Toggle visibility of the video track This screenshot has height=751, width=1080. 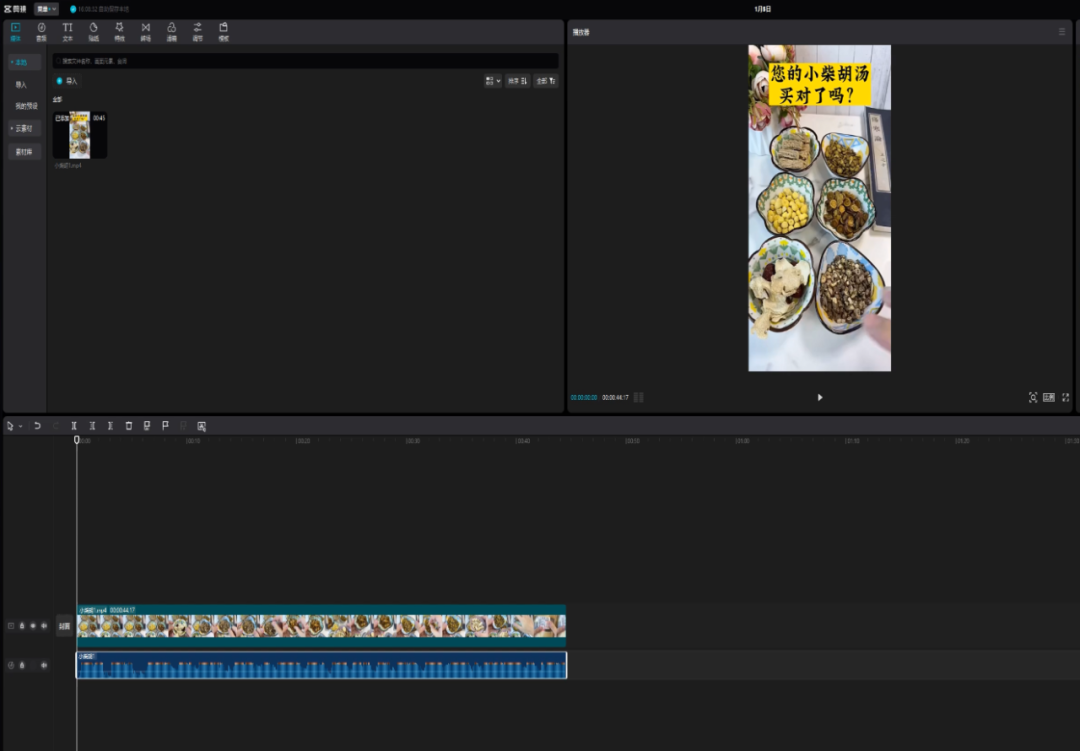click(x=33, y=626)
